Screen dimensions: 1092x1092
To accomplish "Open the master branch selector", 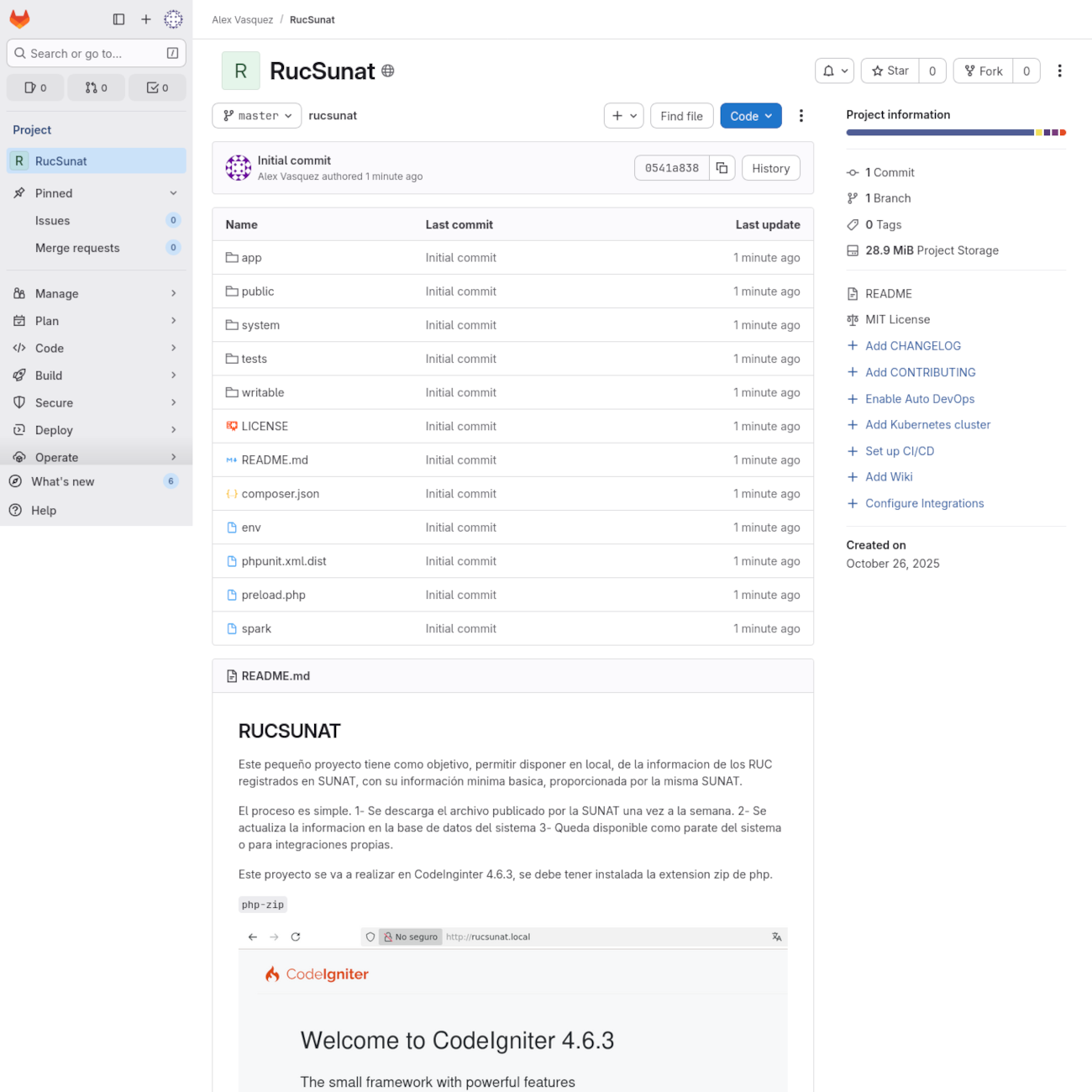I will pos(256,116).
